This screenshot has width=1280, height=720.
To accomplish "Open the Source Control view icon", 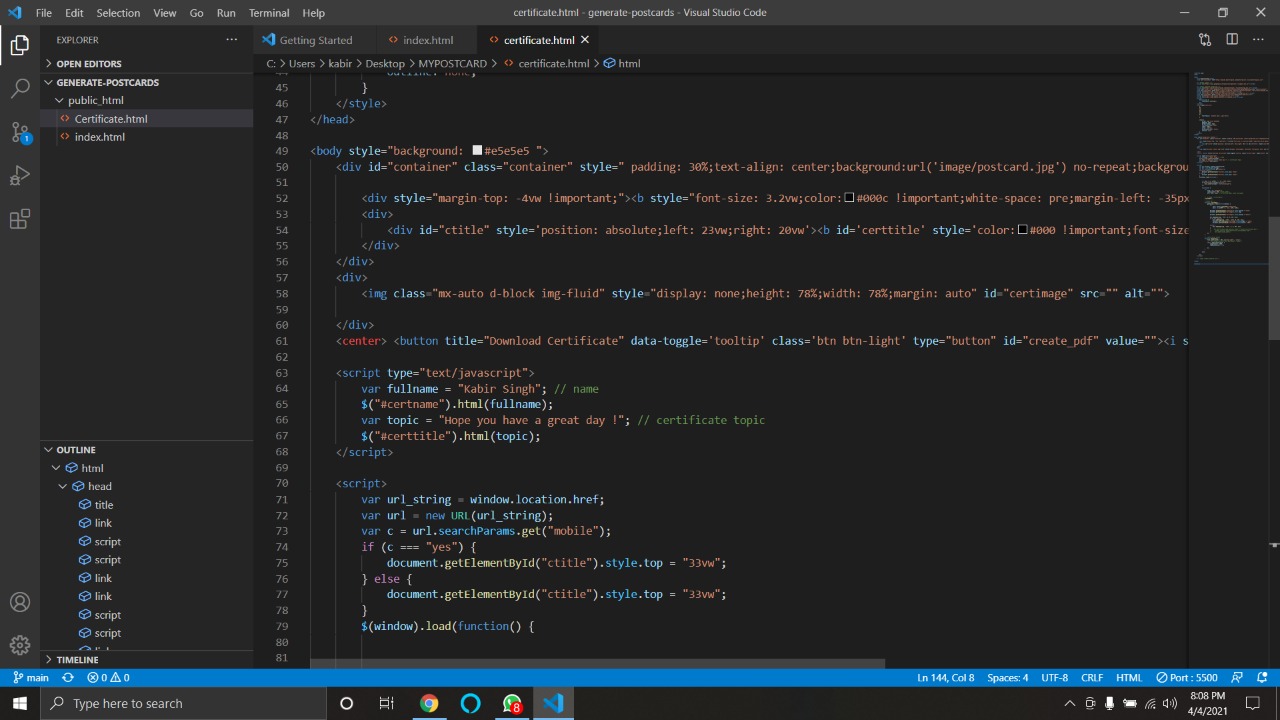I will (x=20, y=133).
